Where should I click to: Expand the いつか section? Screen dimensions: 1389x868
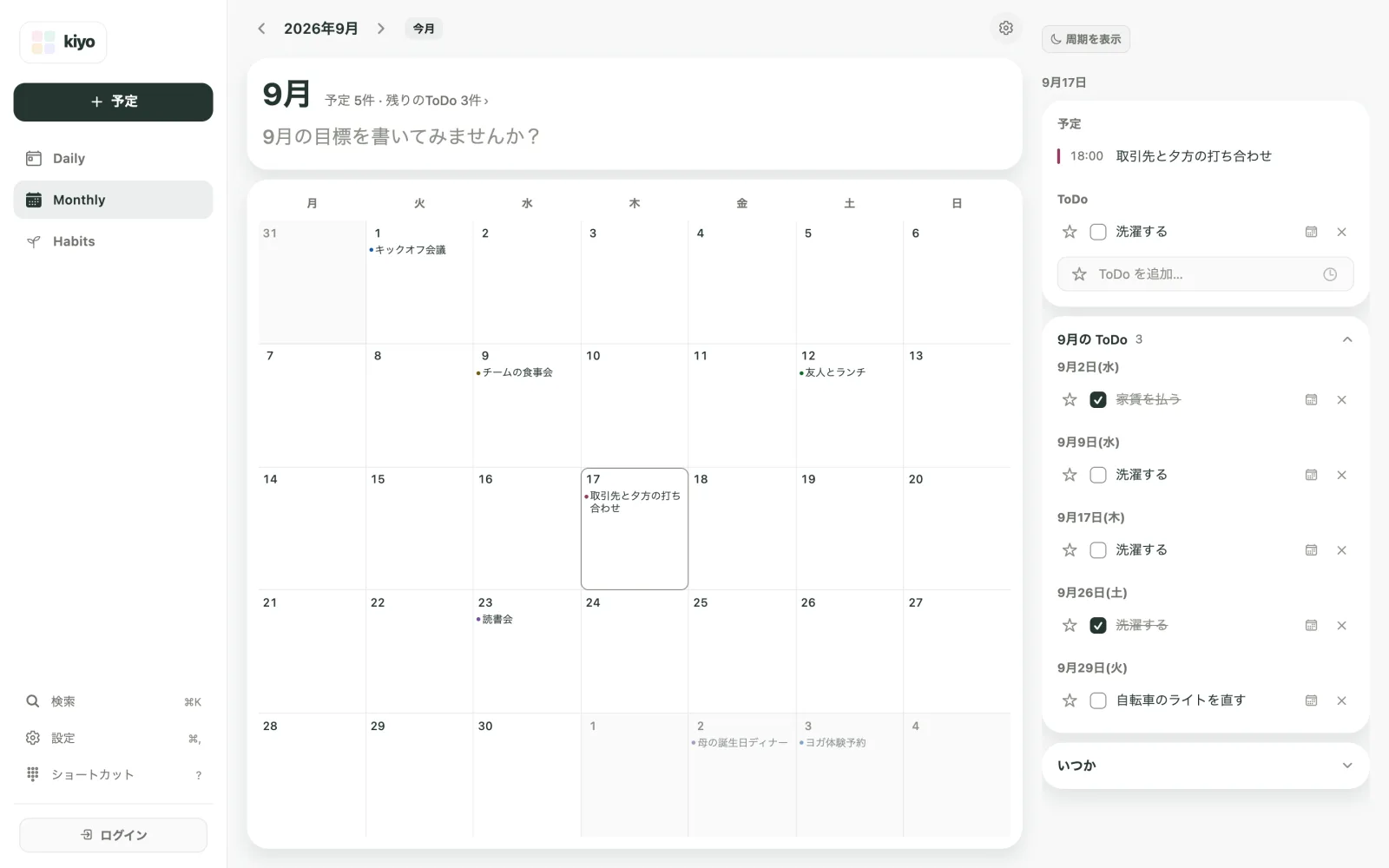click(1346, 766)
